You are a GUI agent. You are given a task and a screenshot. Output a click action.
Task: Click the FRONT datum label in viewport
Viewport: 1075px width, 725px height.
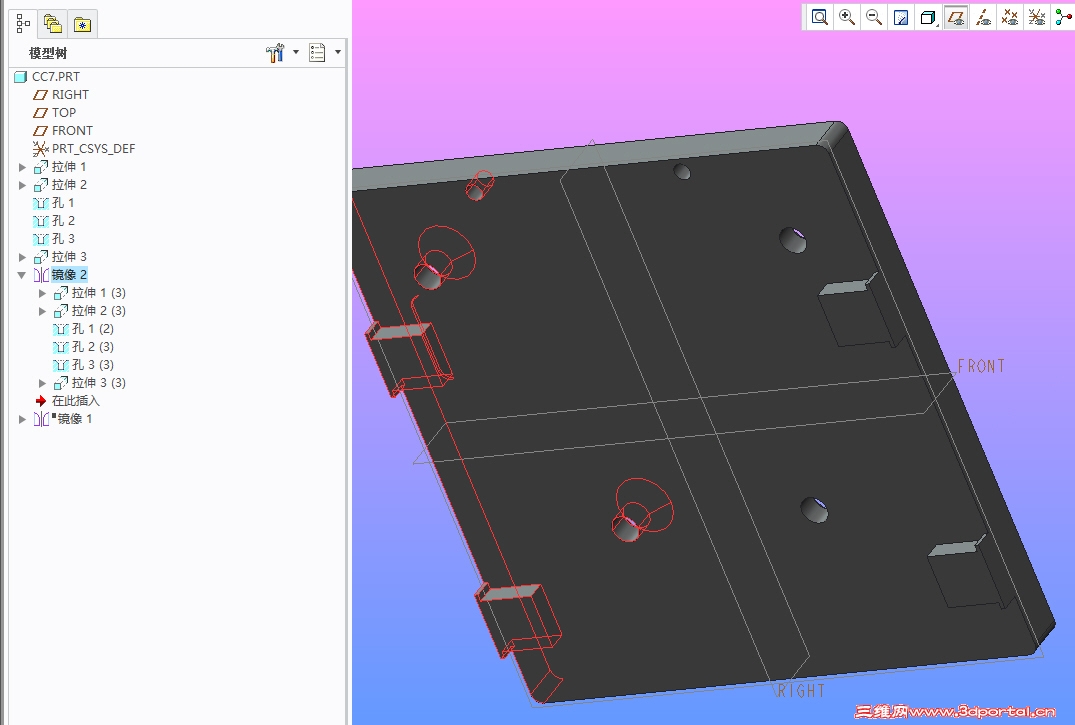(x=981, y=366)
